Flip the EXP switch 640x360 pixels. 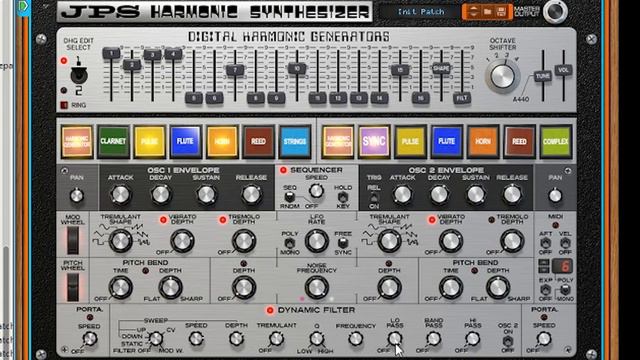(545, 290)
